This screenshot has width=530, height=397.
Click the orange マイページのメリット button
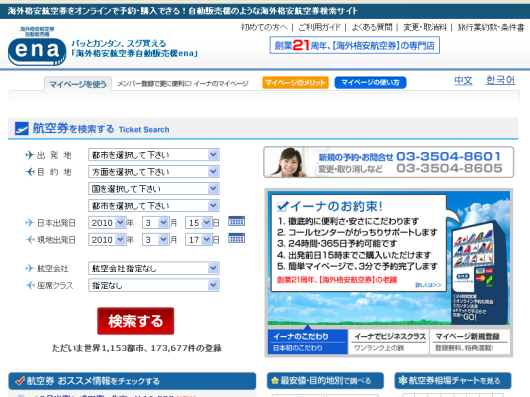pyautogui.click(x=295, y=83)
